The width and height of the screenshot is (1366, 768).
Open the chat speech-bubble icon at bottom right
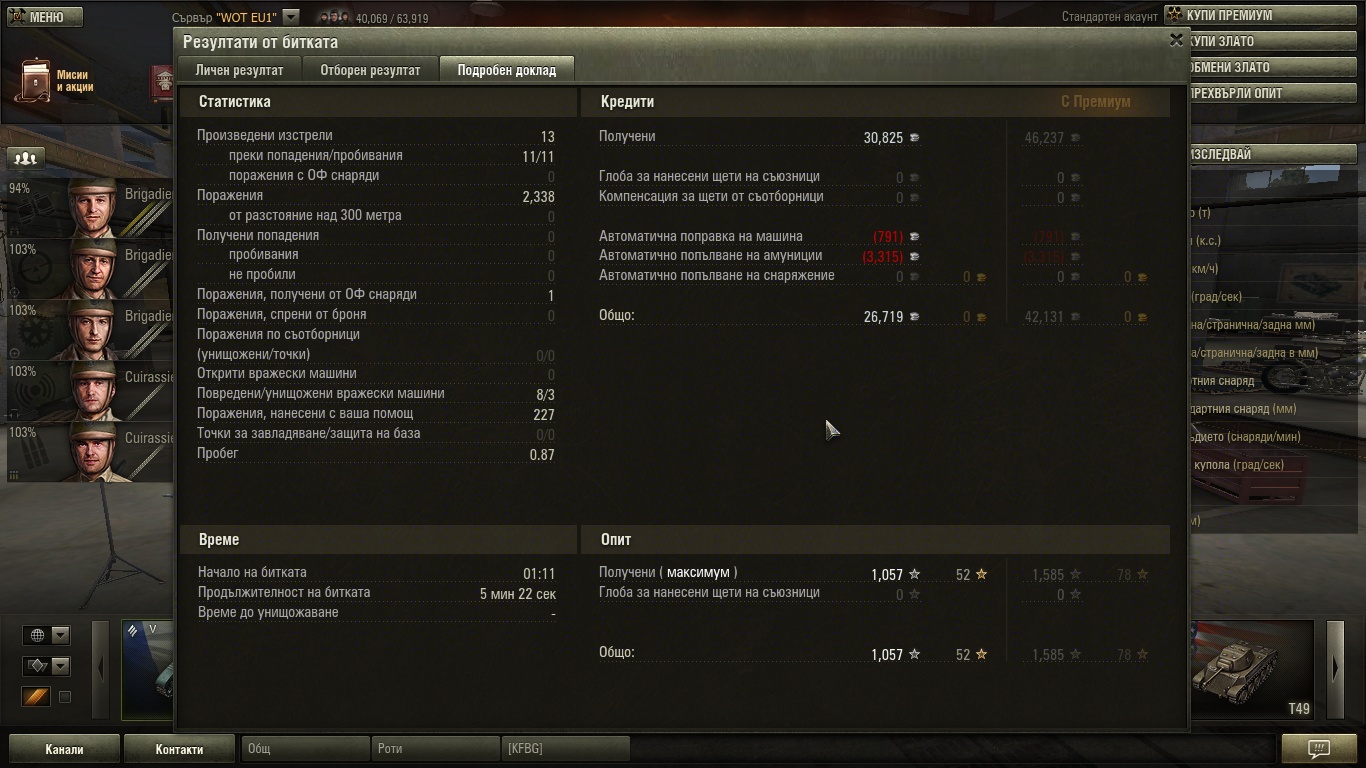pos(1319,748)
